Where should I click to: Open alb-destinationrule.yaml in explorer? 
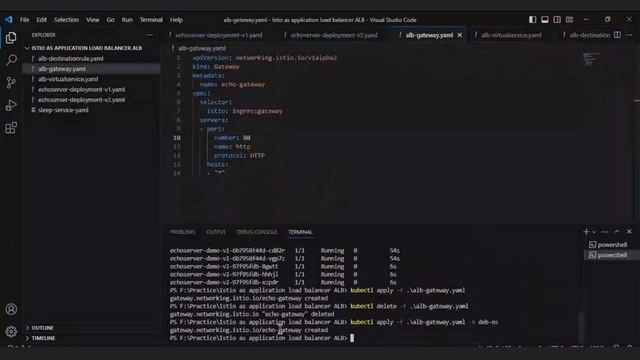(x=71, y=58)
